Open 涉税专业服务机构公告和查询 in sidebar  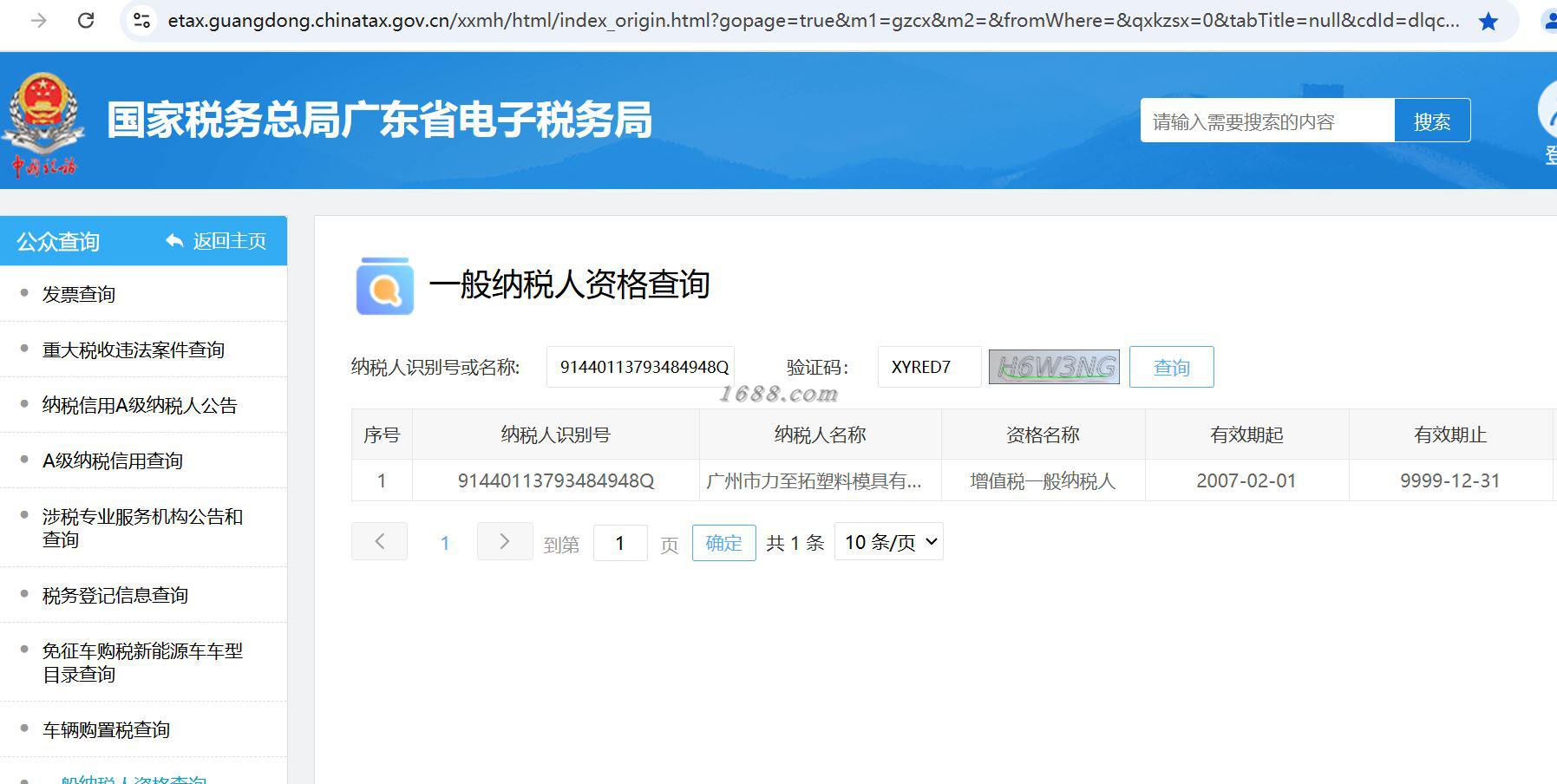(143, 527)
